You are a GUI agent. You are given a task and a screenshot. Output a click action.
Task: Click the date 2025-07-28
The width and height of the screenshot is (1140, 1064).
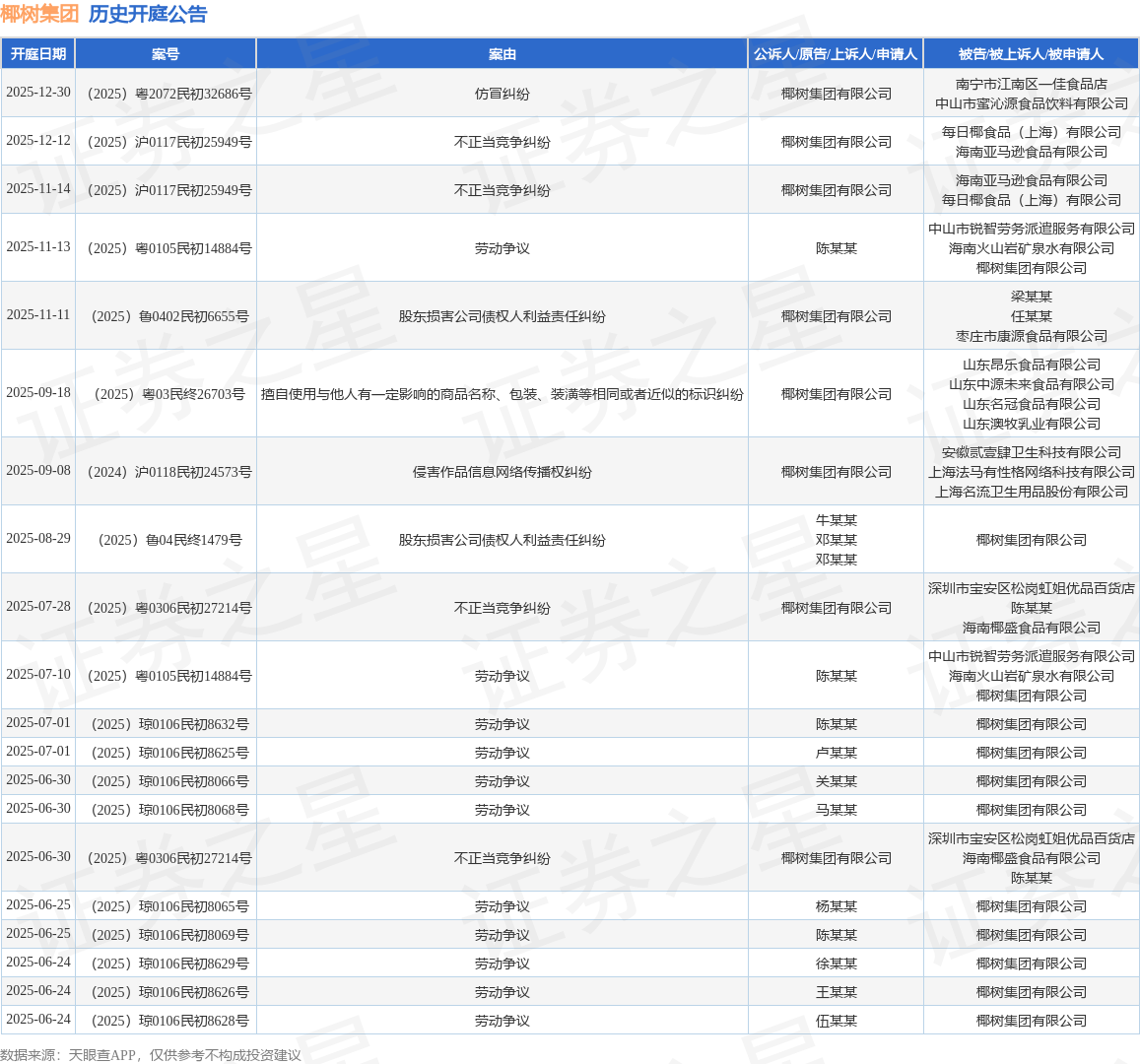(38, 606)
